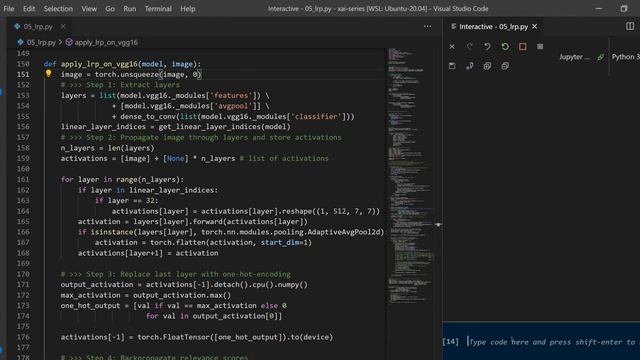
Task: Open the View menu
Action: coord(89,9)
